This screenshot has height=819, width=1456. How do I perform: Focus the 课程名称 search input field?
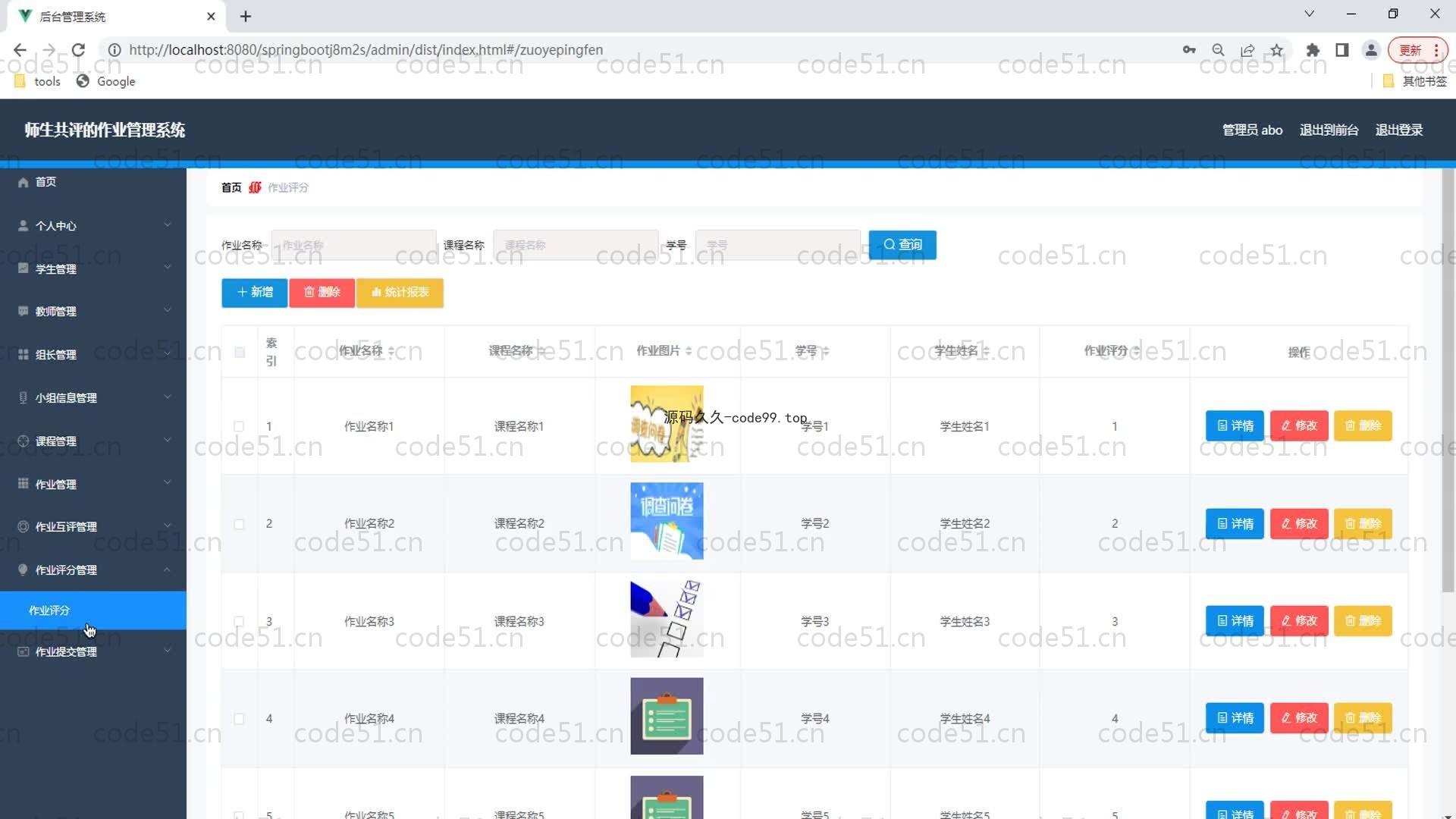pyautogui.click(x=576, y=245)
